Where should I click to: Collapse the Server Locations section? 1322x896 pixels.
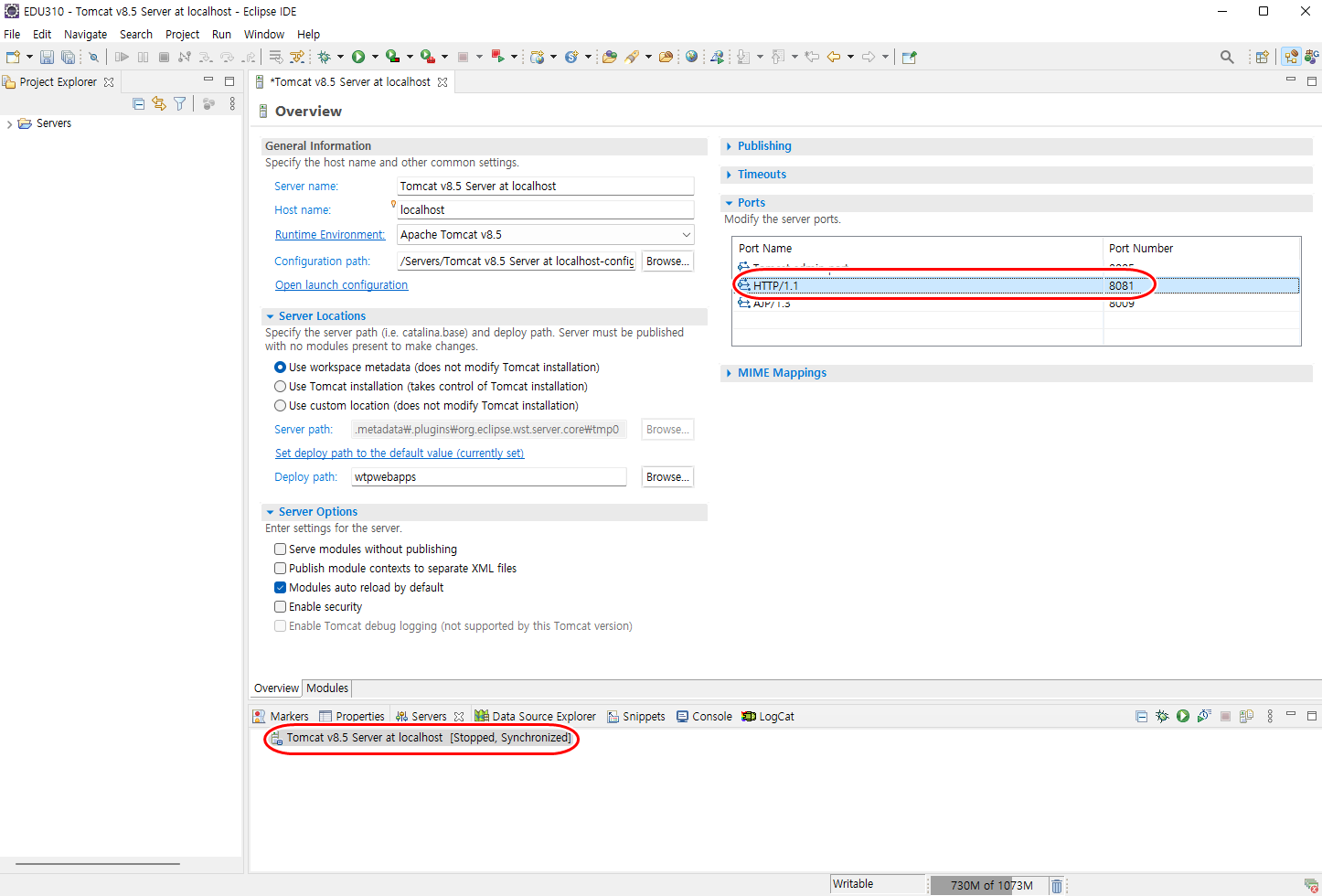click(x=270, y=316)
